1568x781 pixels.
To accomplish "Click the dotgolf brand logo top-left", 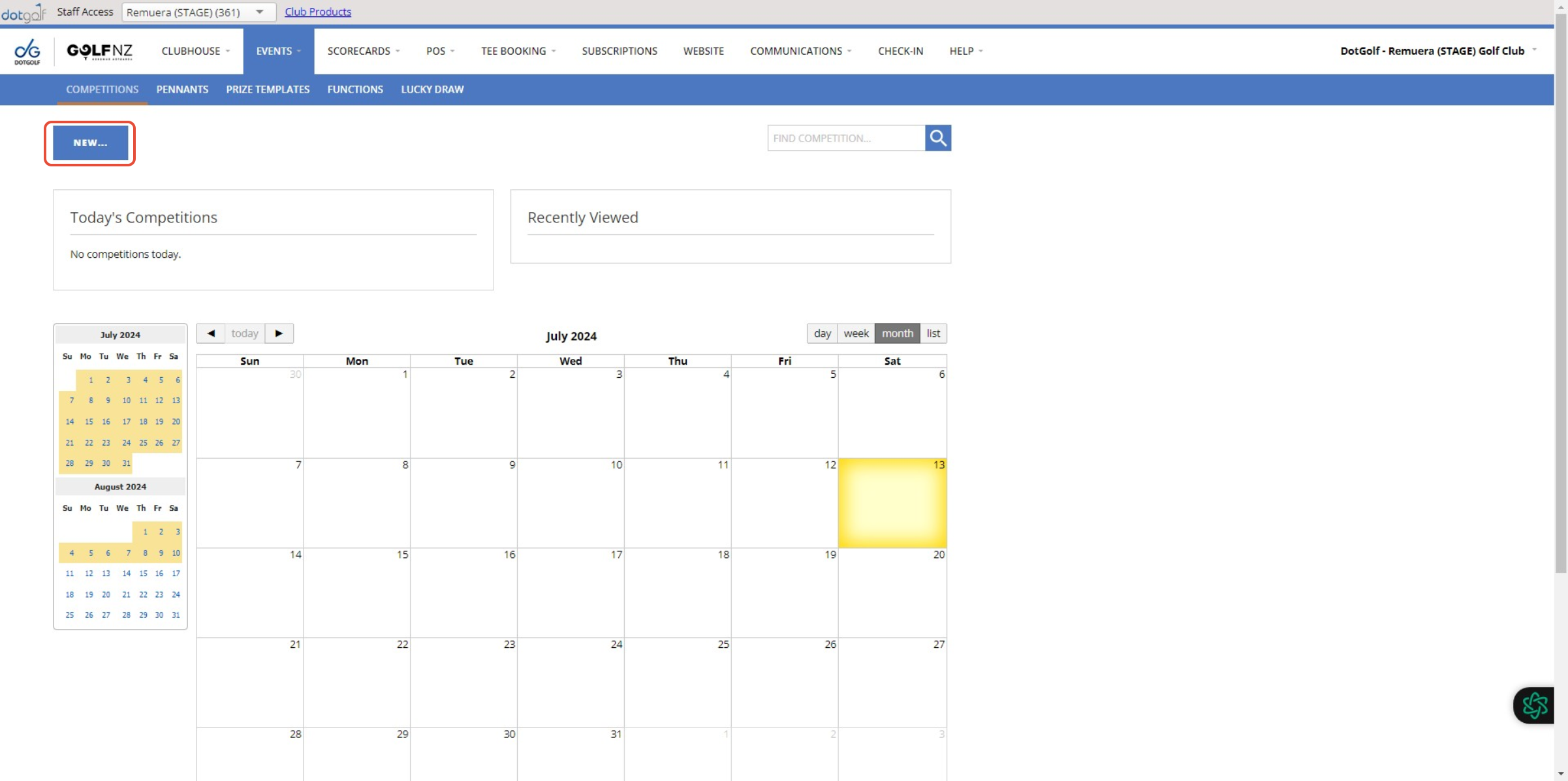I will 24,12.
